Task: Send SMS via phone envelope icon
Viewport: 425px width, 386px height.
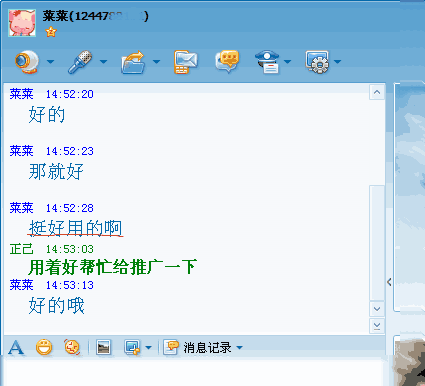Action: (185, 62)
